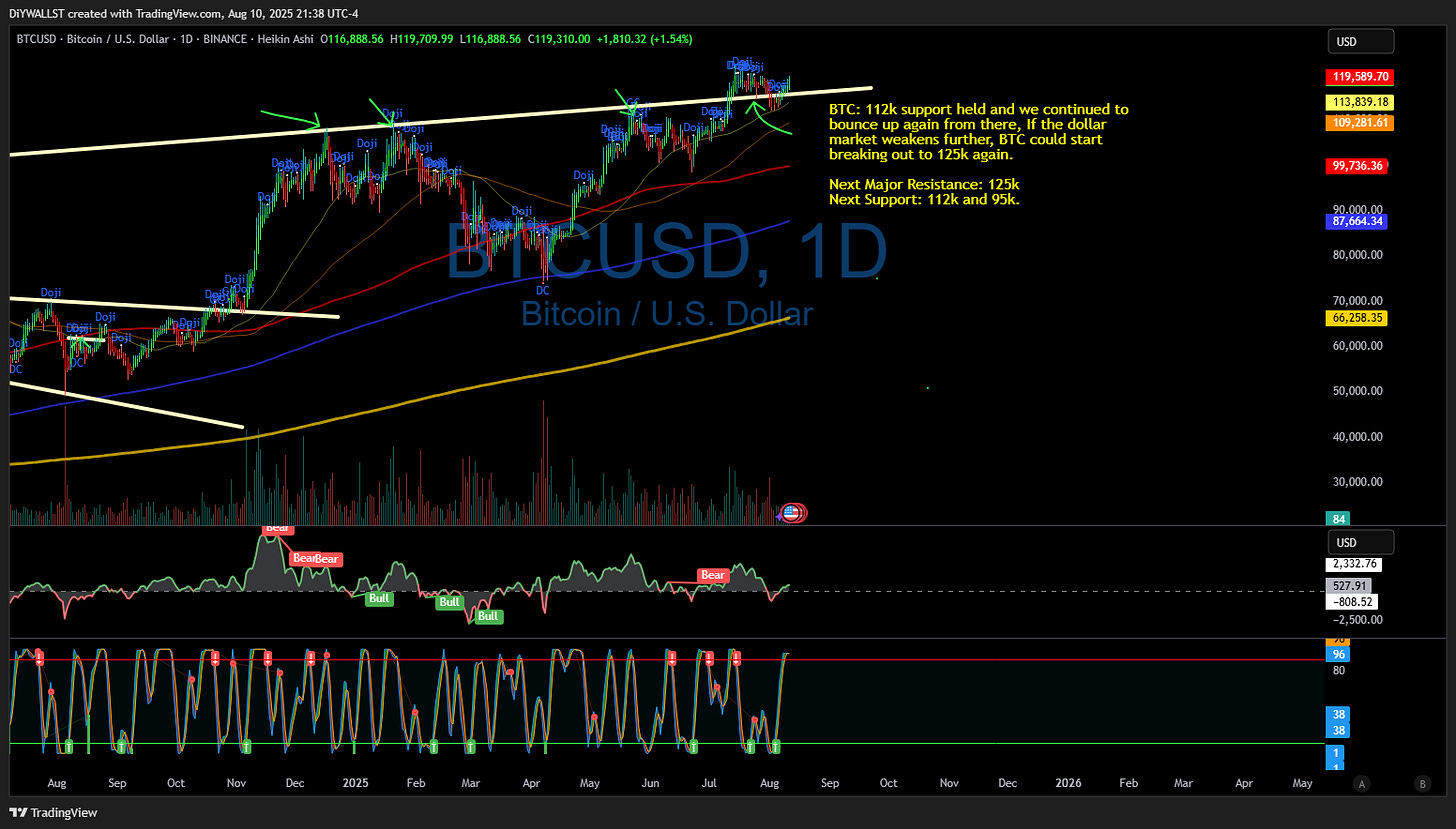1456x829 pixels.
Task: Click the Heikin Ashi chart type label
Action: [x=285, y=39]
